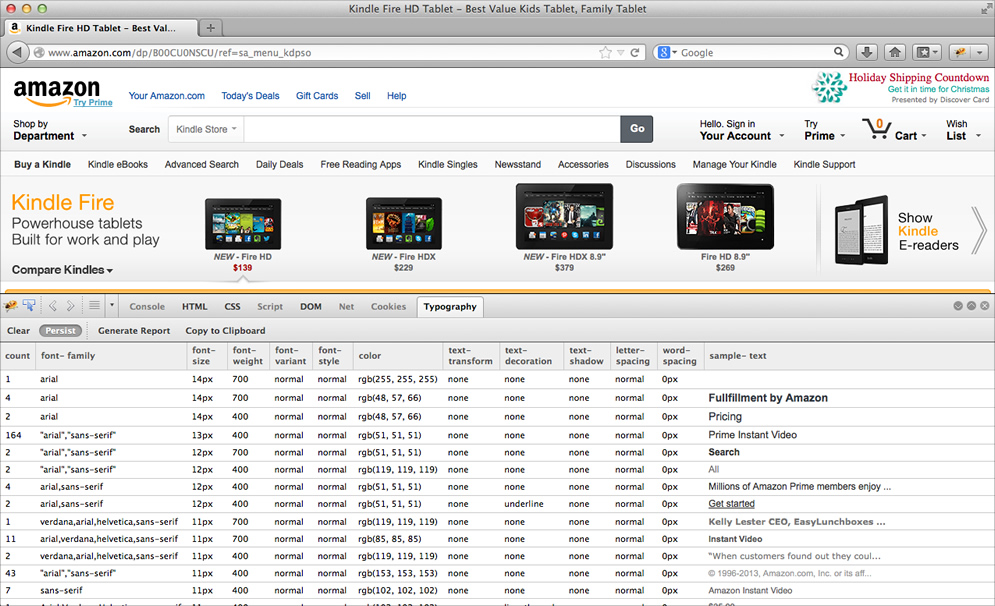Screen dimensions: 995x606
Task: Open the Google search engine selector
Action: pos(667,53)
